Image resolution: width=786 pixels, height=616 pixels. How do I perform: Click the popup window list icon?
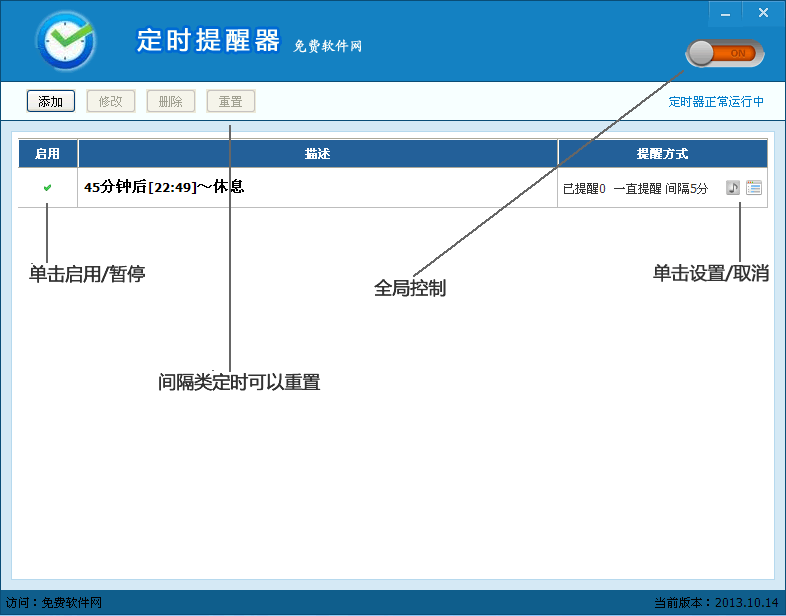click(x=754, y=187)
